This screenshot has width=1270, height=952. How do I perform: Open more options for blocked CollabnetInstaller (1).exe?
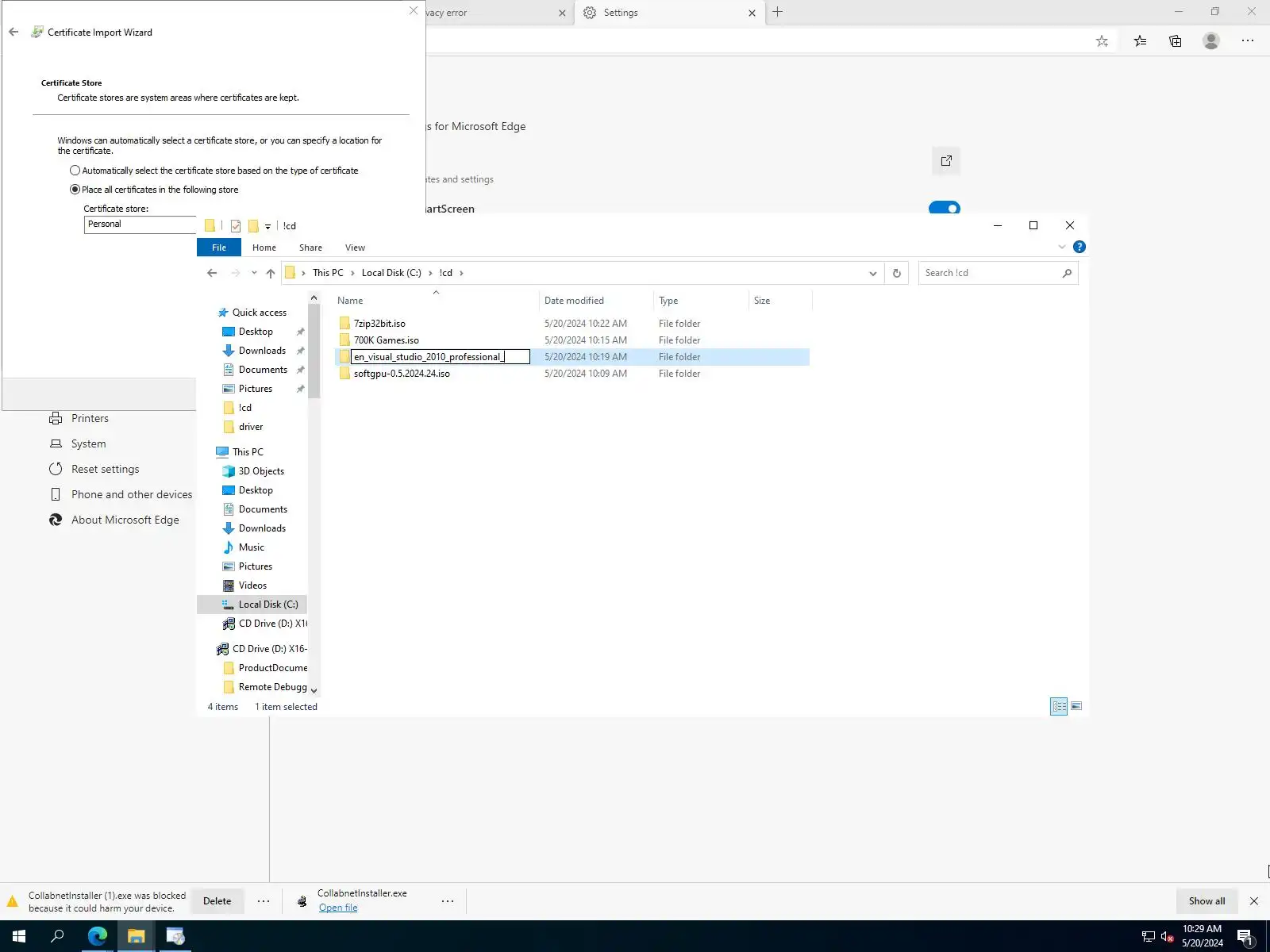pos(264,901)
